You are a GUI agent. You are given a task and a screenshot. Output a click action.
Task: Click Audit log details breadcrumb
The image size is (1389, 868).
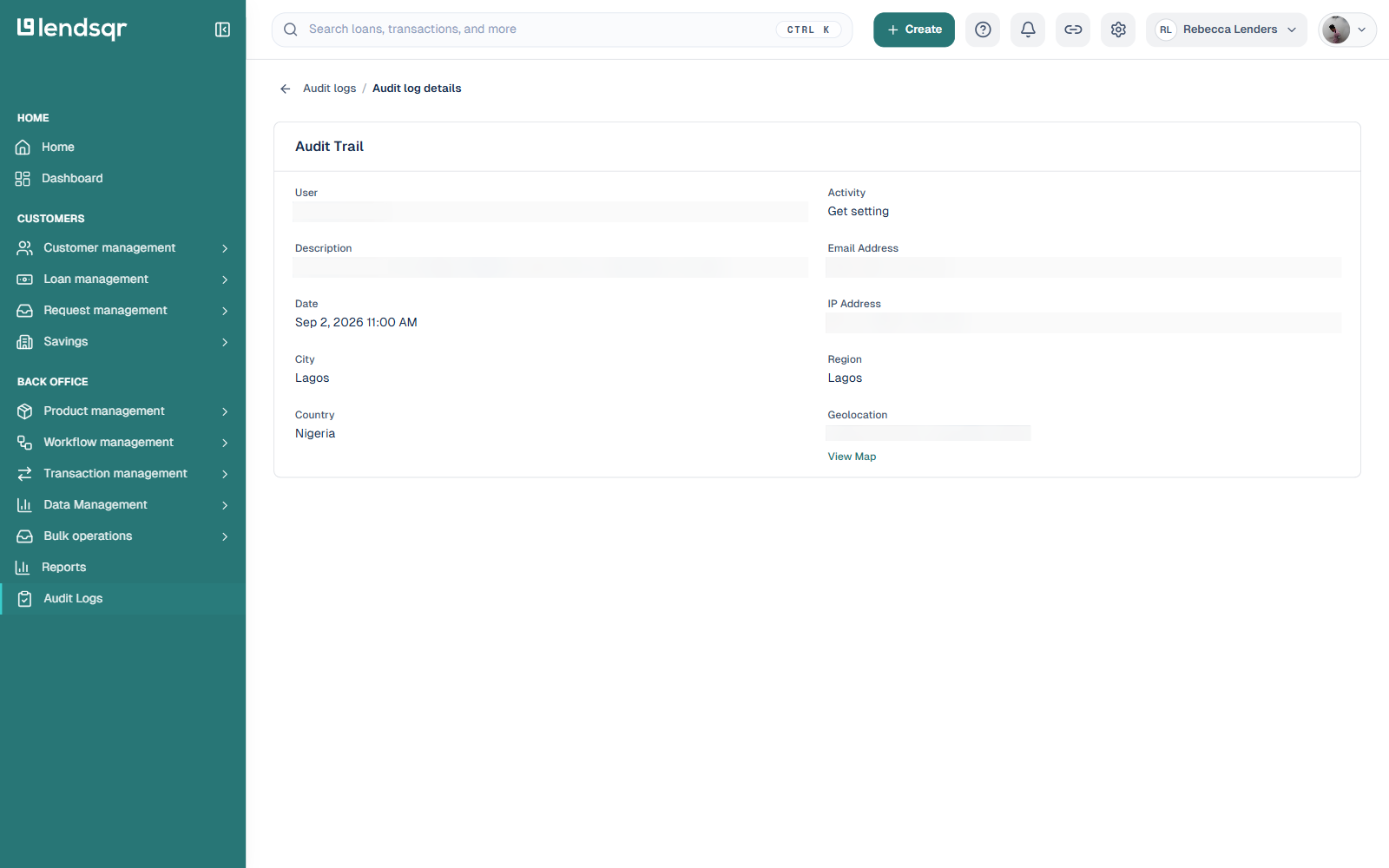point(417,89)
